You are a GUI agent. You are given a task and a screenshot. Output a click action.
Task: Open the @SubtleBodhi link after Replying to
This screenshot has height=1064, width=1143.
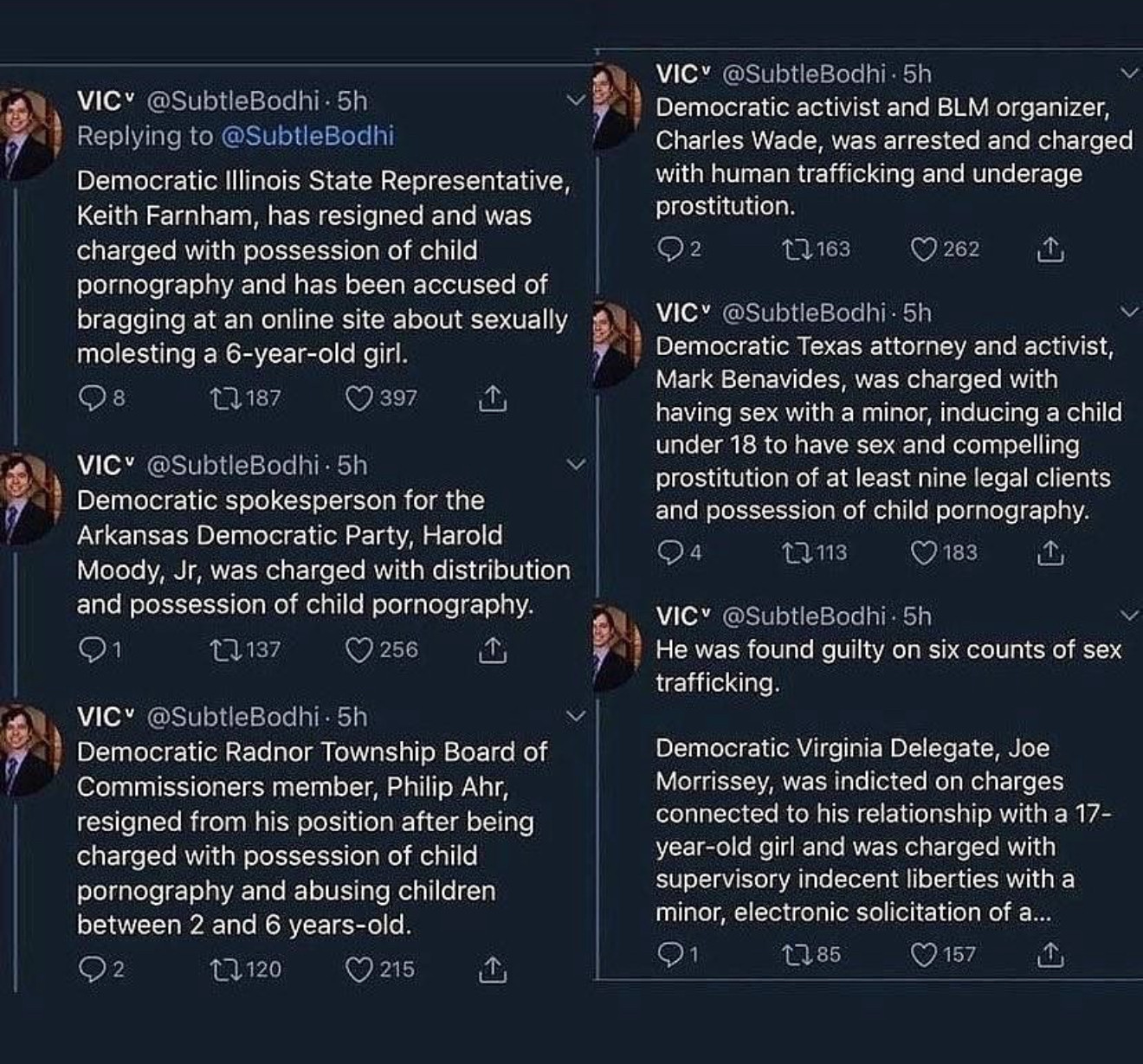(307, 136)
